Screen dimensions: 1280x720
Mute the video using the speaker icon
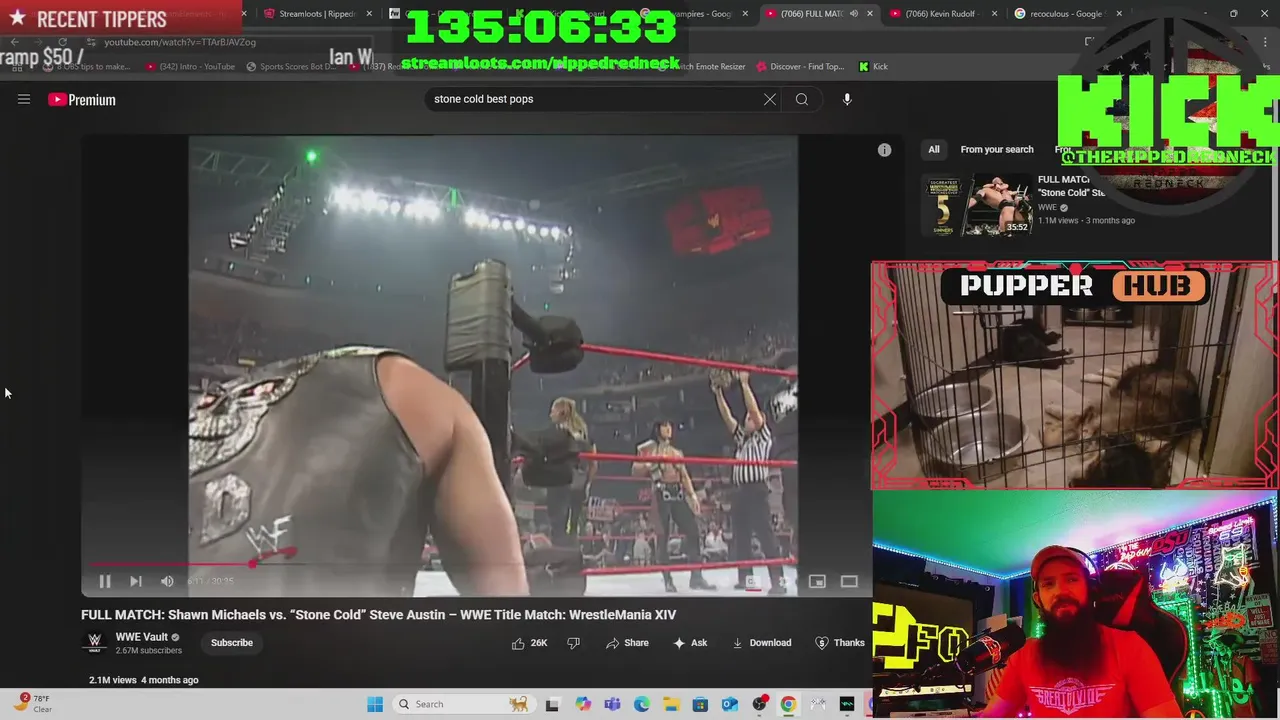[167, 581]
